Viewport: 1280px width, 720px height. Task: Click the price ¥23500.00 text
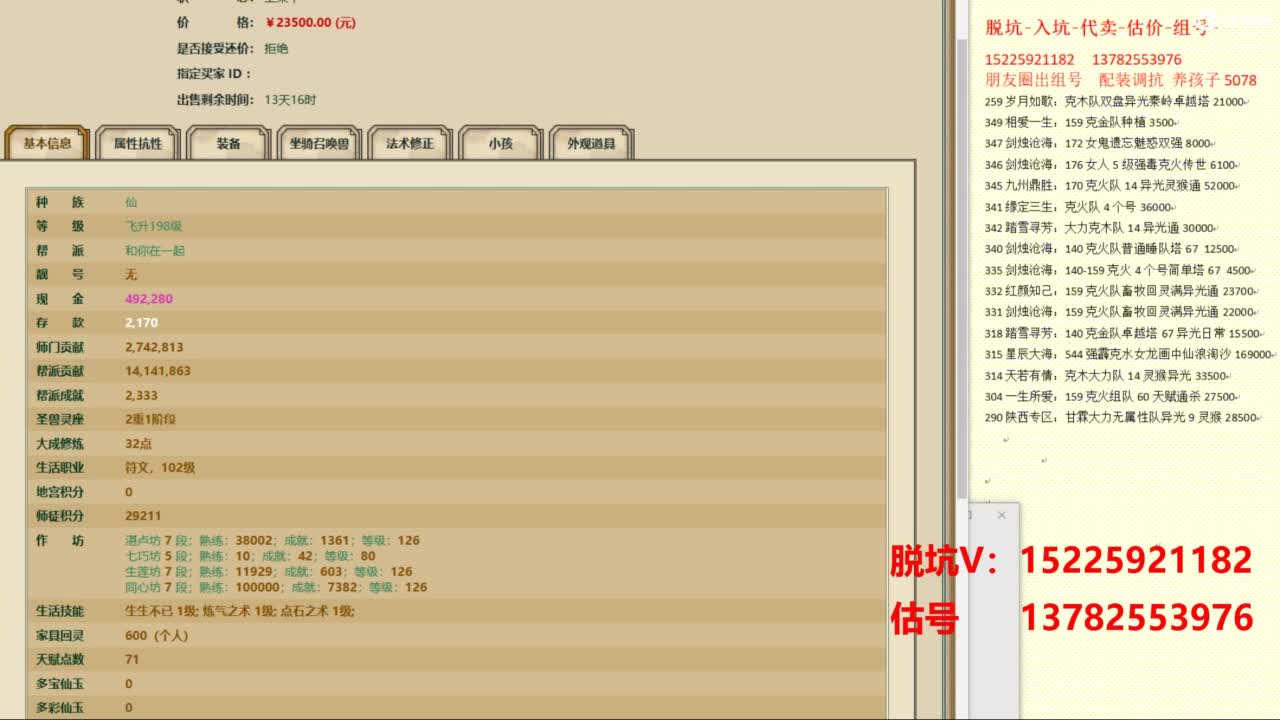(x=311, y=22)
